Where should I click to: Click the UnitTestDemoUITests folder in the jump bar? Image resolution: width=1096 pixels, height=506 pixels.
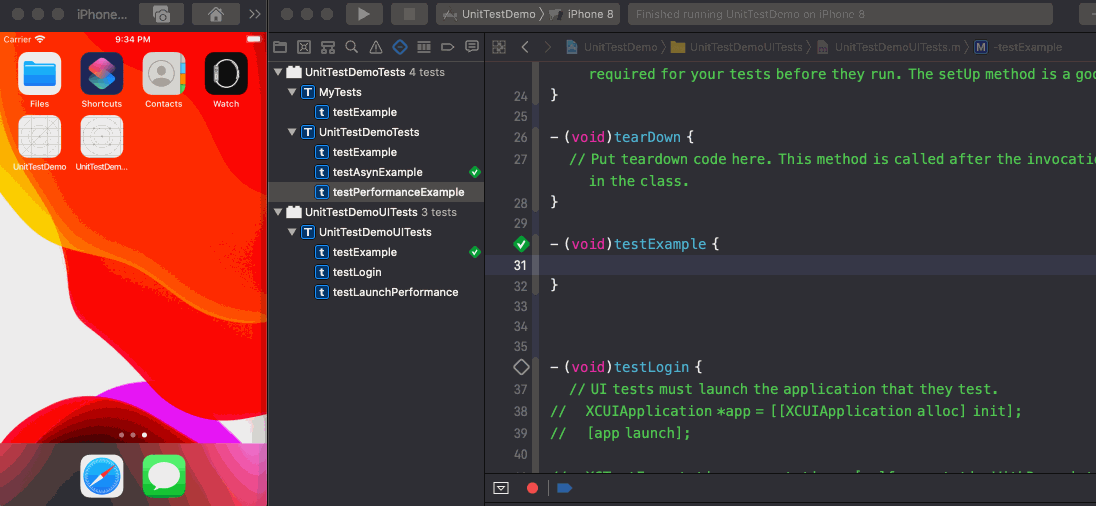click(746, 47)
